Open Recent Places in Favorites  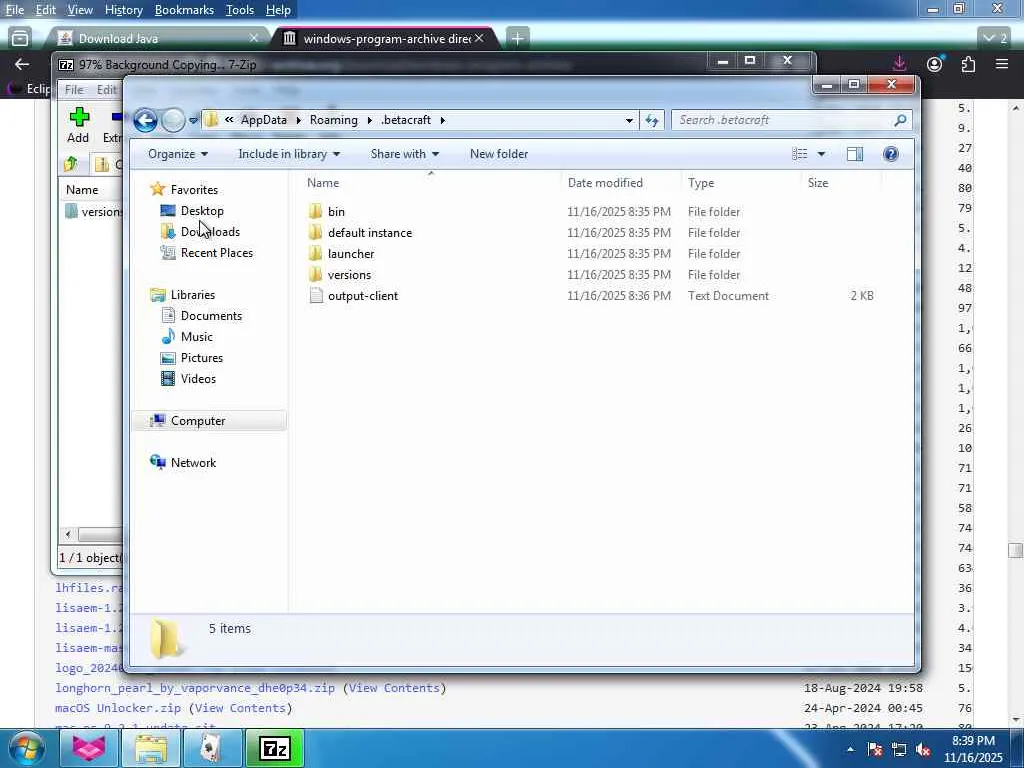[216, 253]
